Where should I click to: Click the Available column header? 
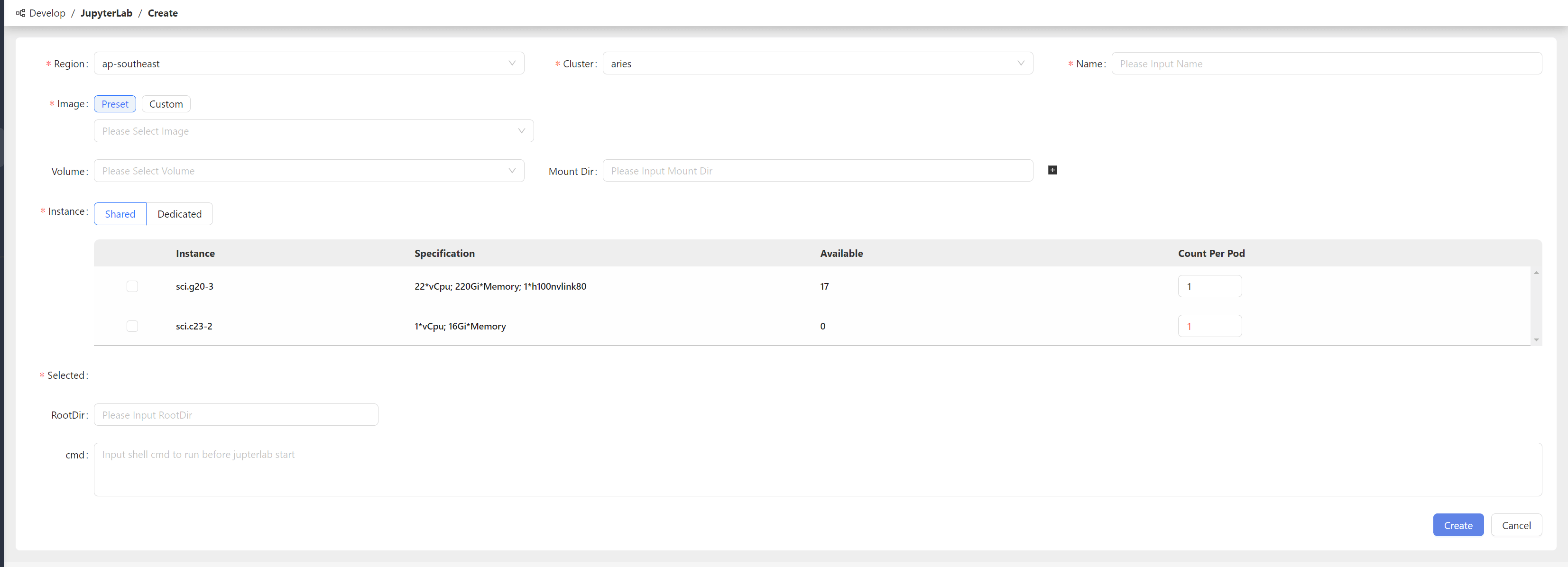tap(841, 253)
